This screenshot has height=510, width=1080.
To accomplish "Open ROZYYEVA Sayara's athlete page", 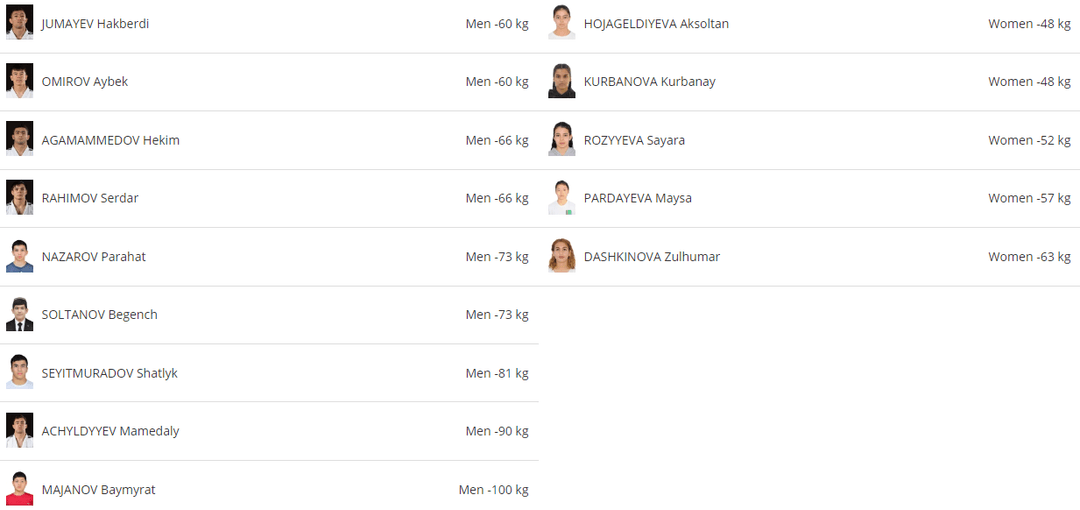I will tap(634, 140).
